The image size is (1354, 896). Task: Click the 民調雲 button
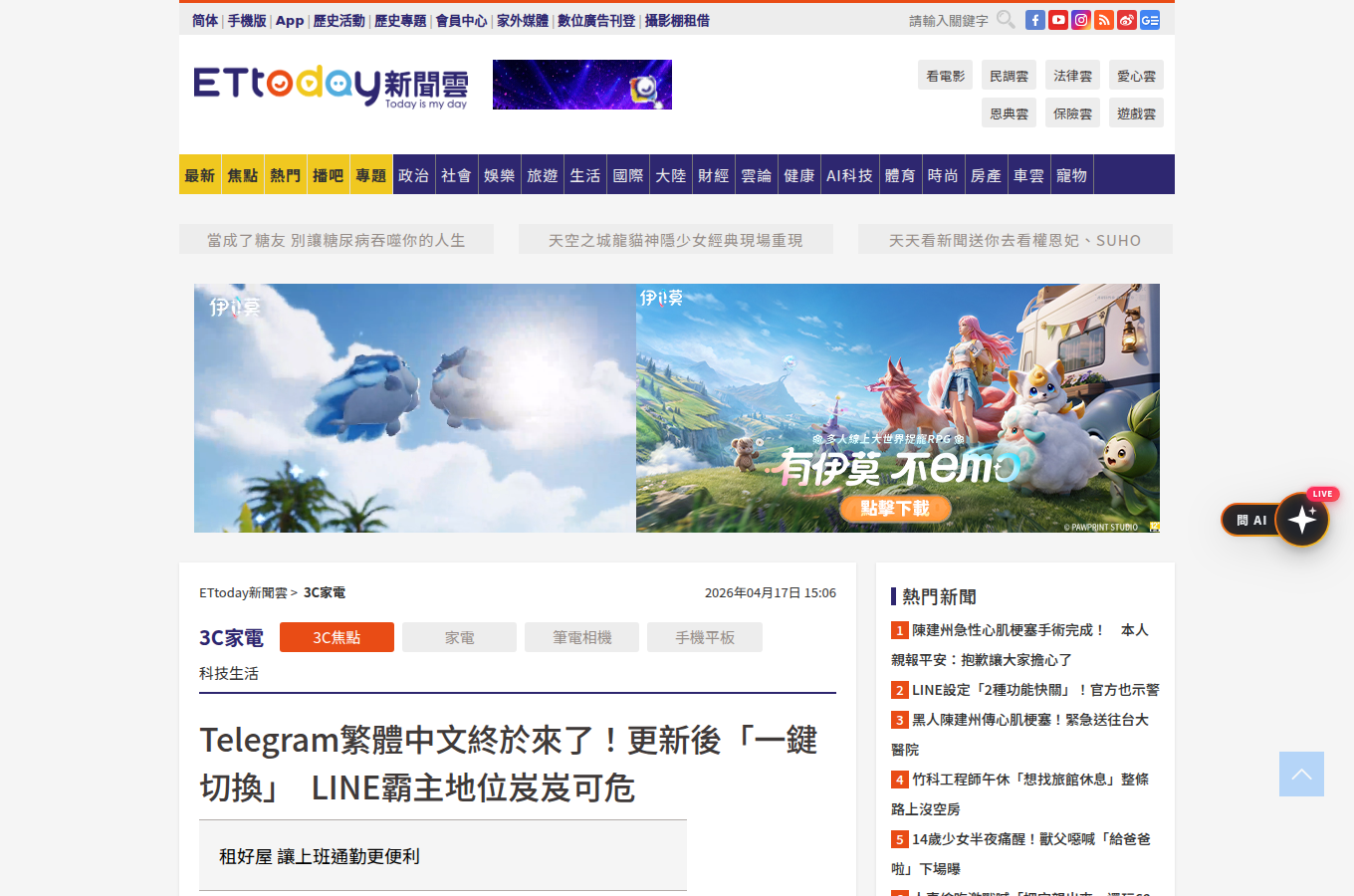(x=1009, y=76)
